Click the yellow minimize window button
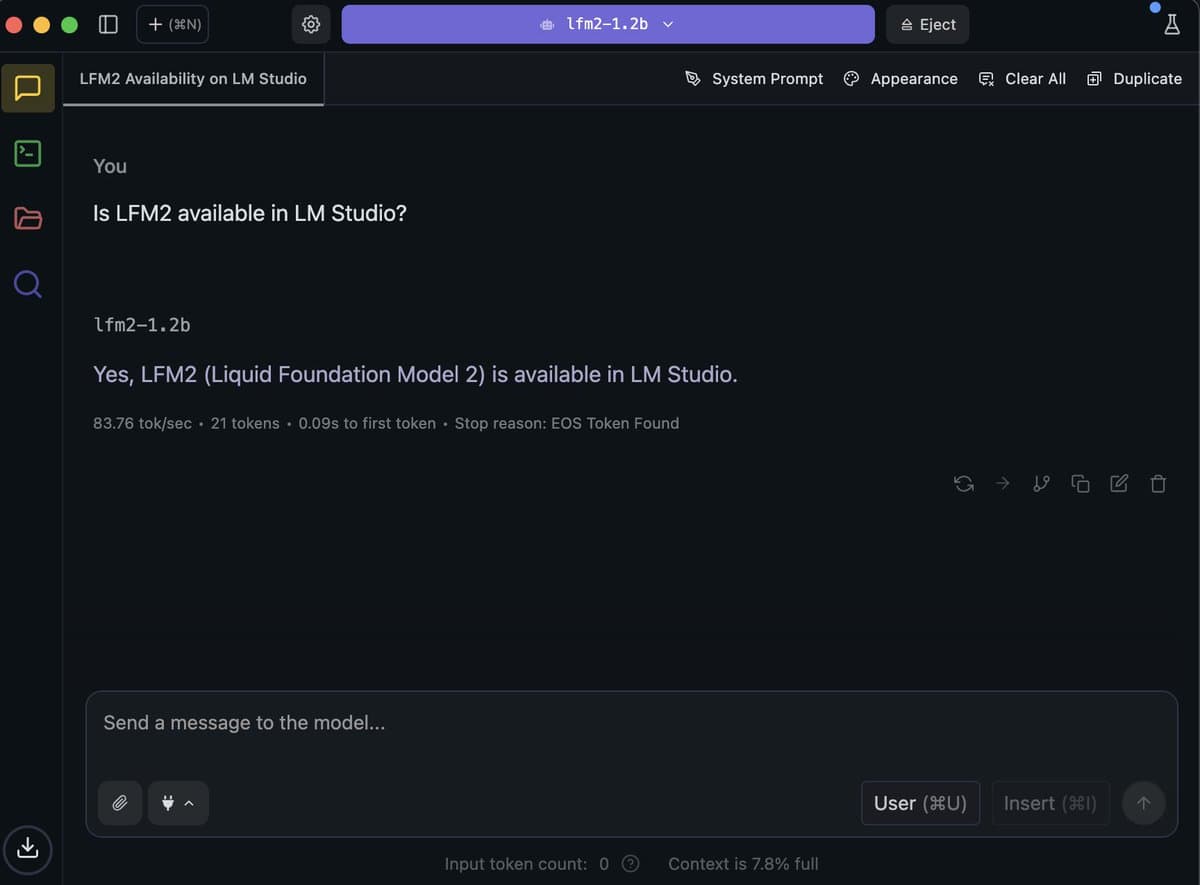 coord(41,25)
